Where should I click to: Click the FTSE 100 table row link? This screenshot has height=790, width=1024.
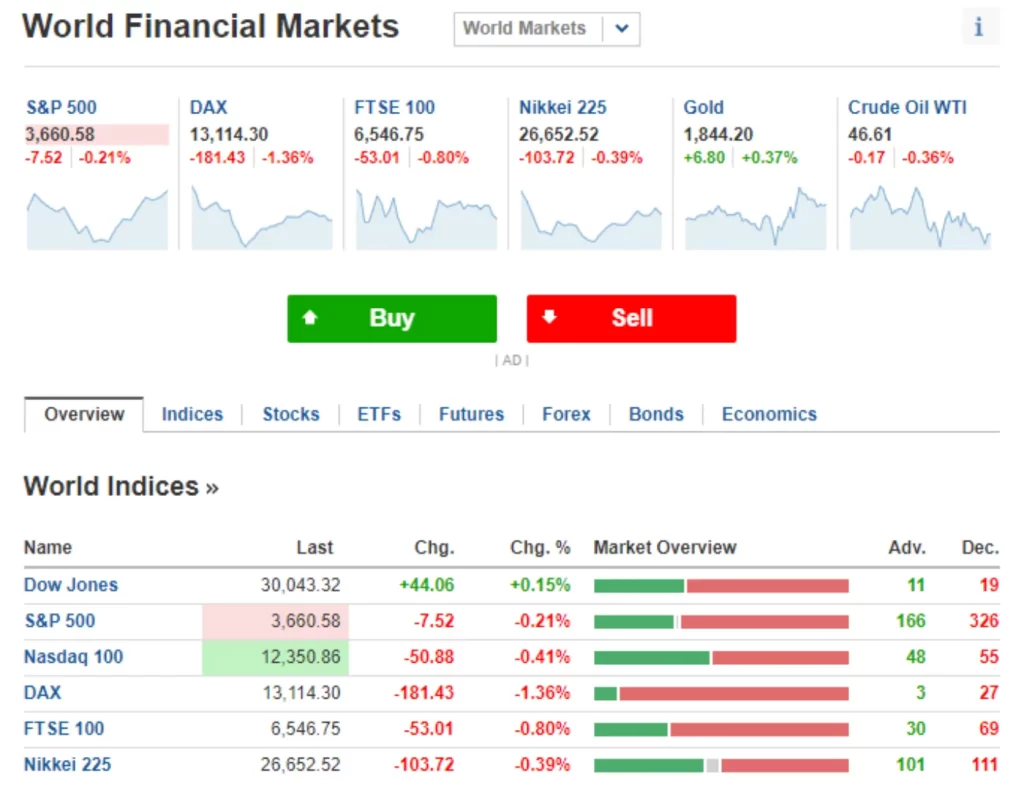tap(64, 728)
